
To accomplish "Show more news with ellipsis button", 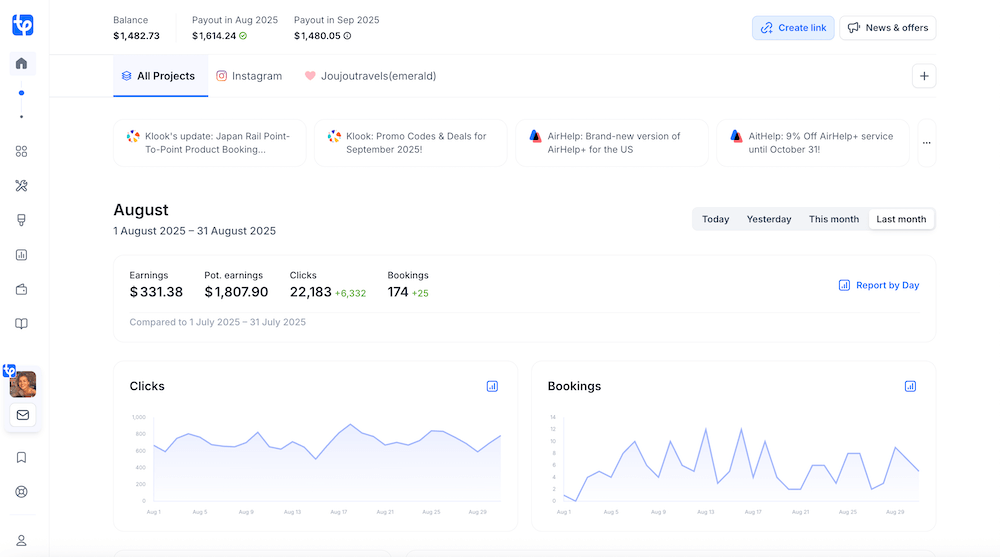I will tap(926, 143).
